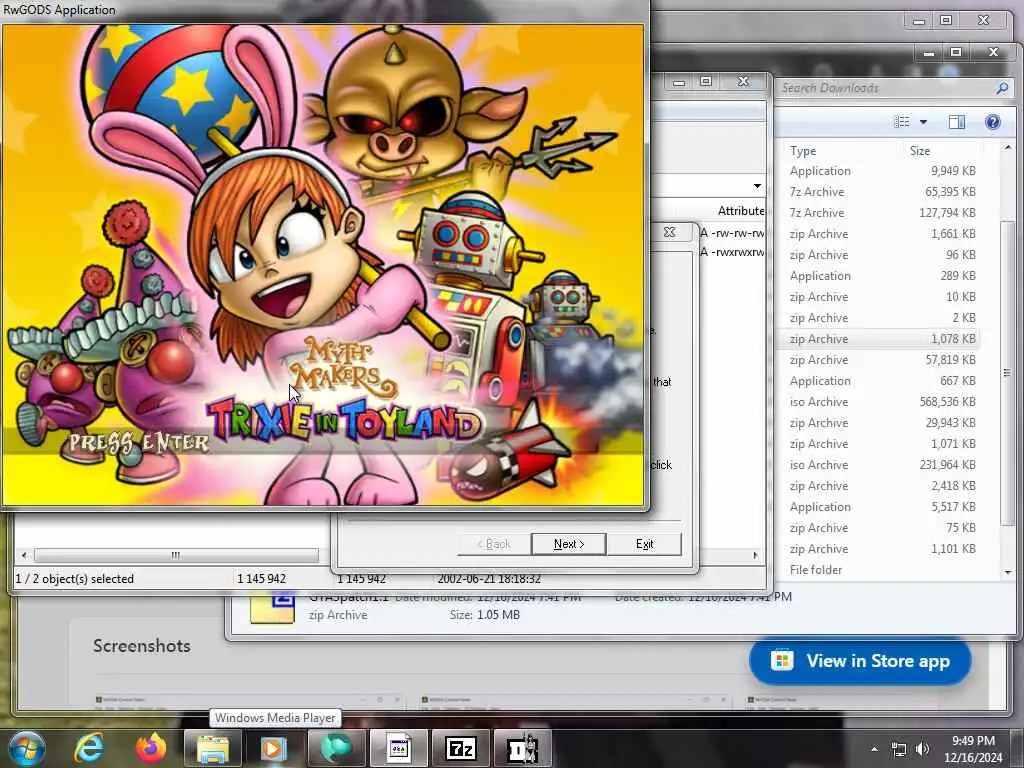Viewport: 1024px width, 768px height.
Task: Focus the Search Downloads field
Action: tap(895, 88)
